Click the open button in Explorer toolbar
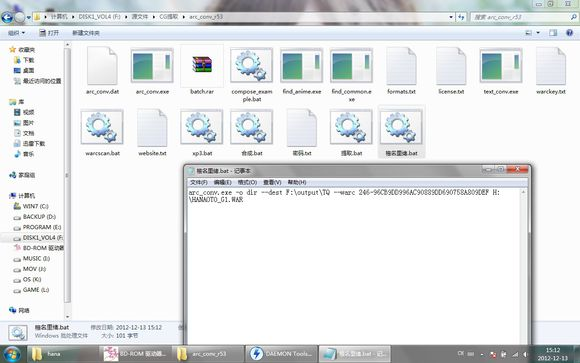Viewport: 580px width, 363px height. 49,33
